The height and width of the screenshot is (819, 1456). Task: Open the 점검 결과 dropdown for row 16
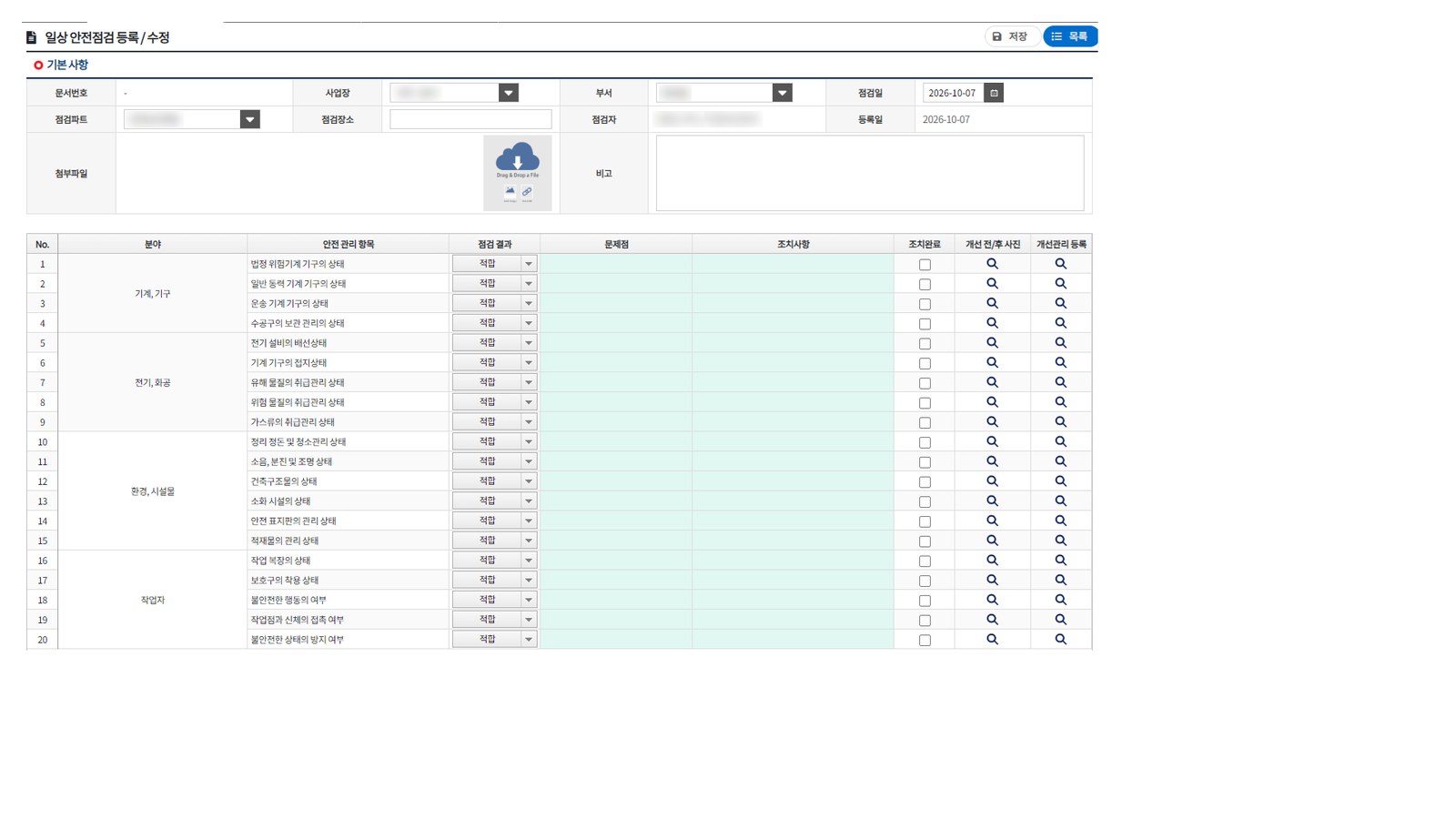494,561
